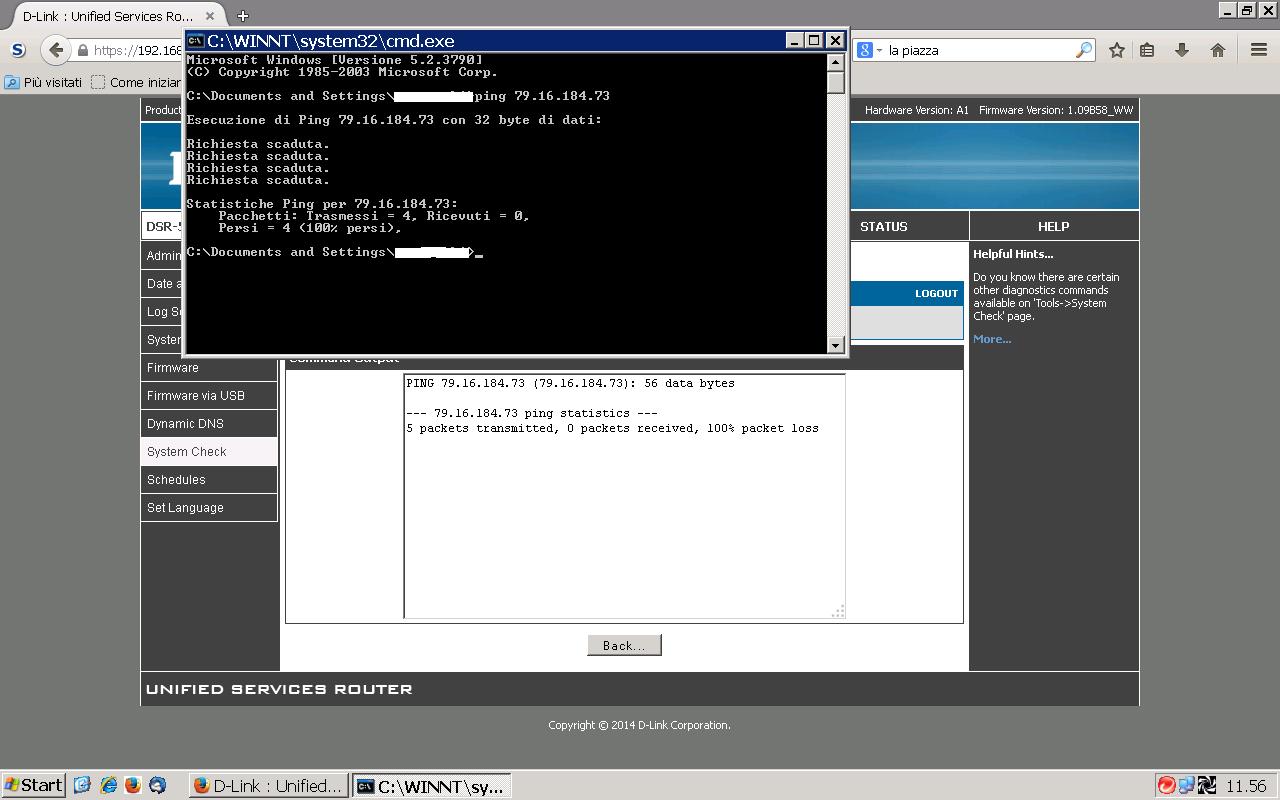Restore down the Firefox browser window
The image size is (1280, 800).
click(1247, 10)
